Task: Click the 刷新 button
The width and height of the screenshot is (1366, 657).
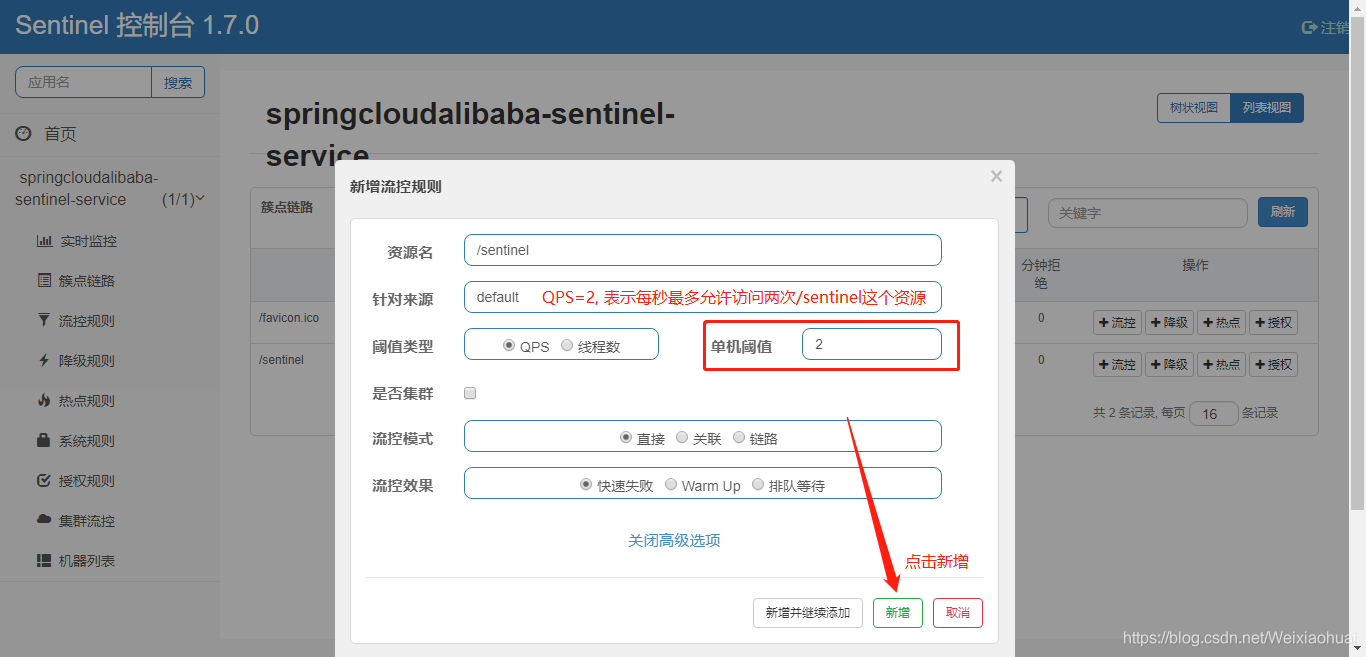Action: coord(1283,212)
